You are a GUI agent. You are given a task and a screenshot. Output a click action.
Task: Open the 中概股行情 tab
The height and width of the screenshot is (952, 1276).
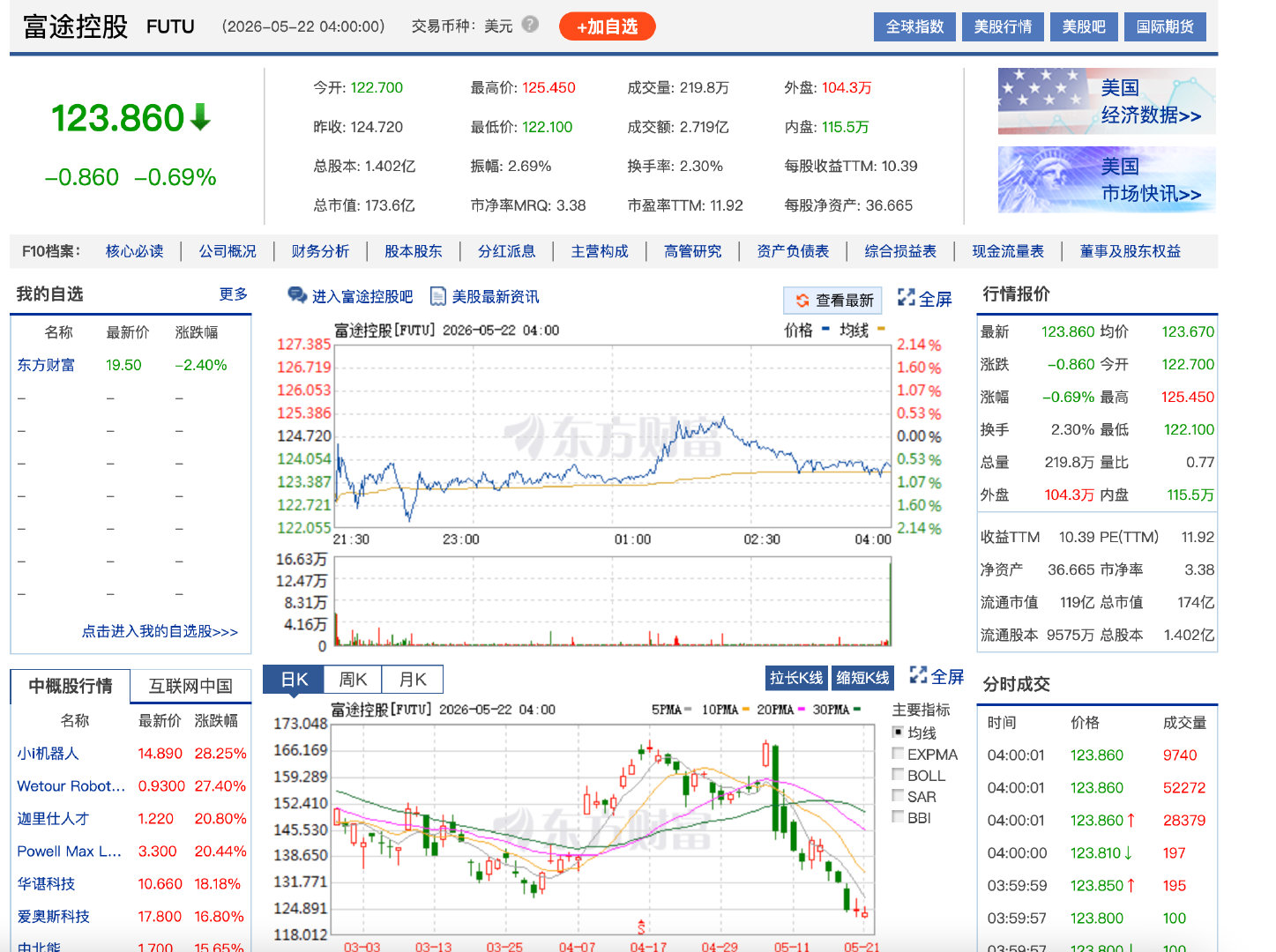click(71, 686)
